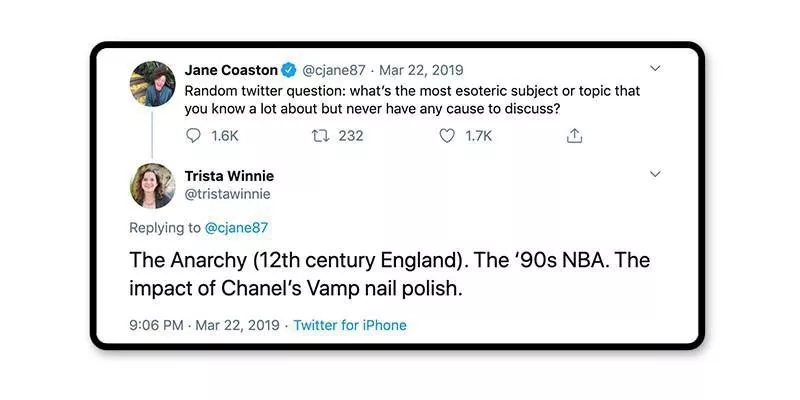The image size is (800, 400).
Task: Click the blue verified badge
Action: [289, 70]
